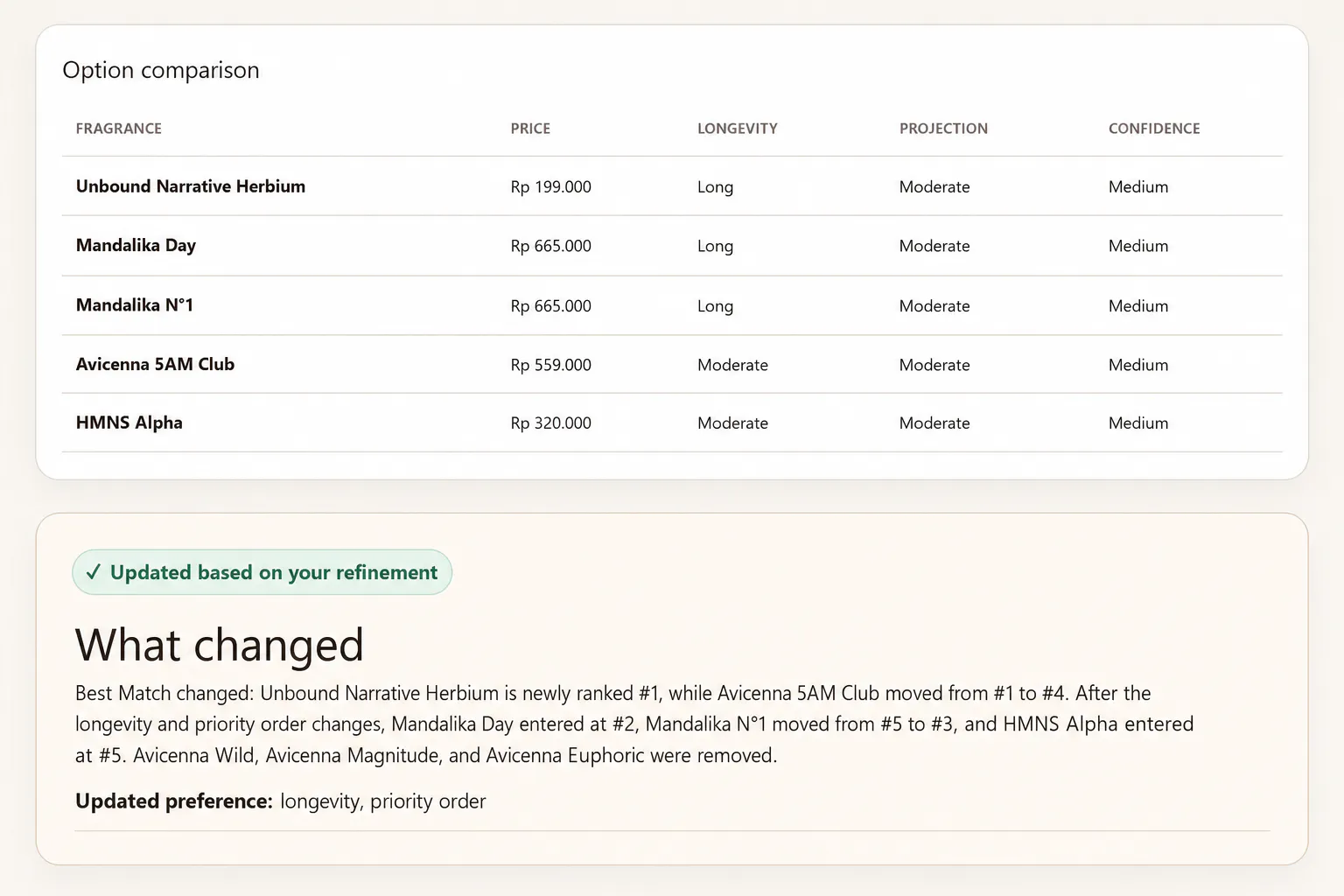Open the Avicenna 5AM Club entry
1344x896 pixels.
click(672, 364)
